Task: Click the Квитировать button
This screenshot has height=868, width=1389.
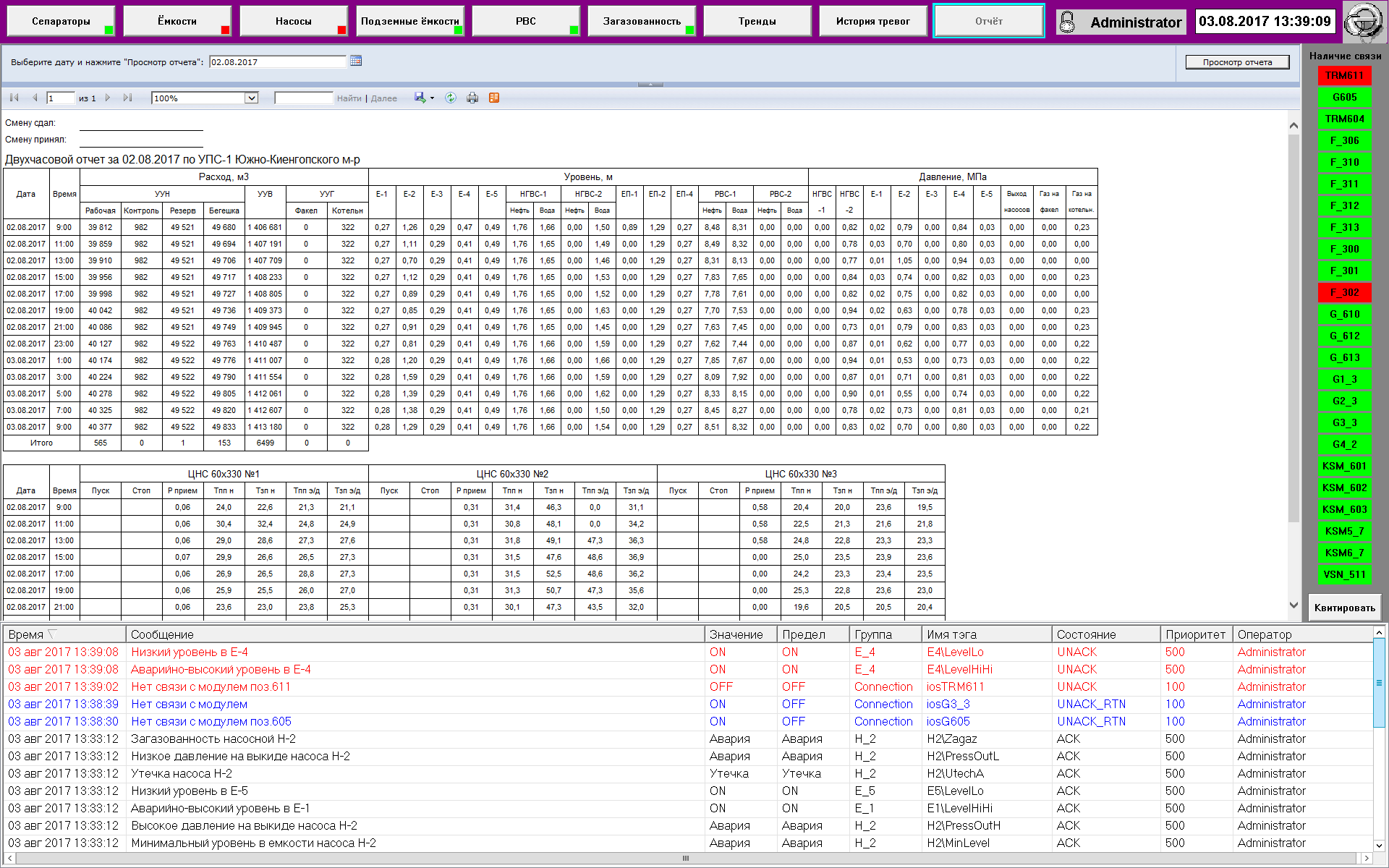Action: click(1344, 608)
